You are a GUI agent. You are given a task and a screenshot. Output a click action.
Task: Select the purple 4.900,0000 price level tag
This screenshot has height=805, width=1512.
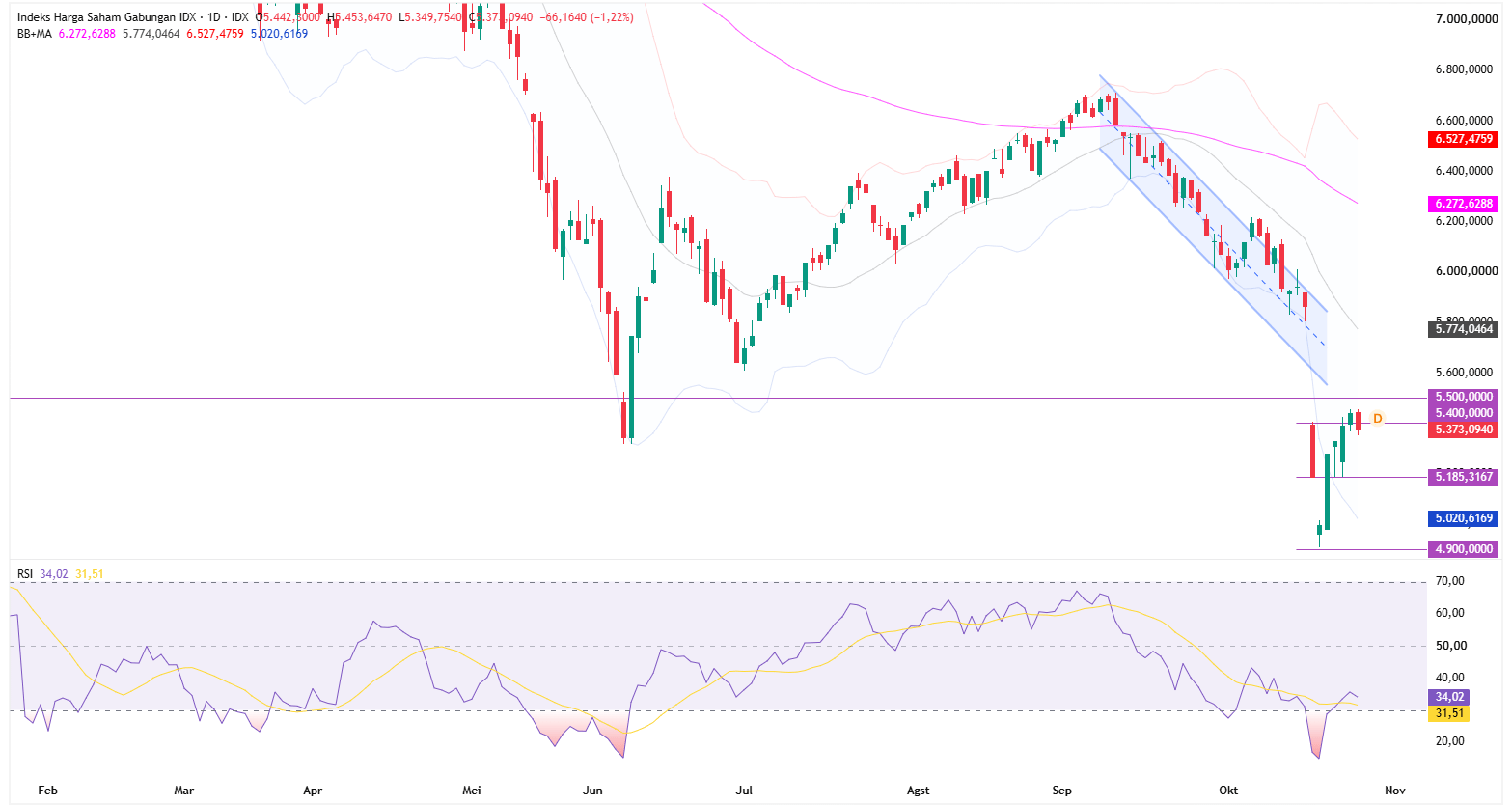click(x=1464, y=549)
